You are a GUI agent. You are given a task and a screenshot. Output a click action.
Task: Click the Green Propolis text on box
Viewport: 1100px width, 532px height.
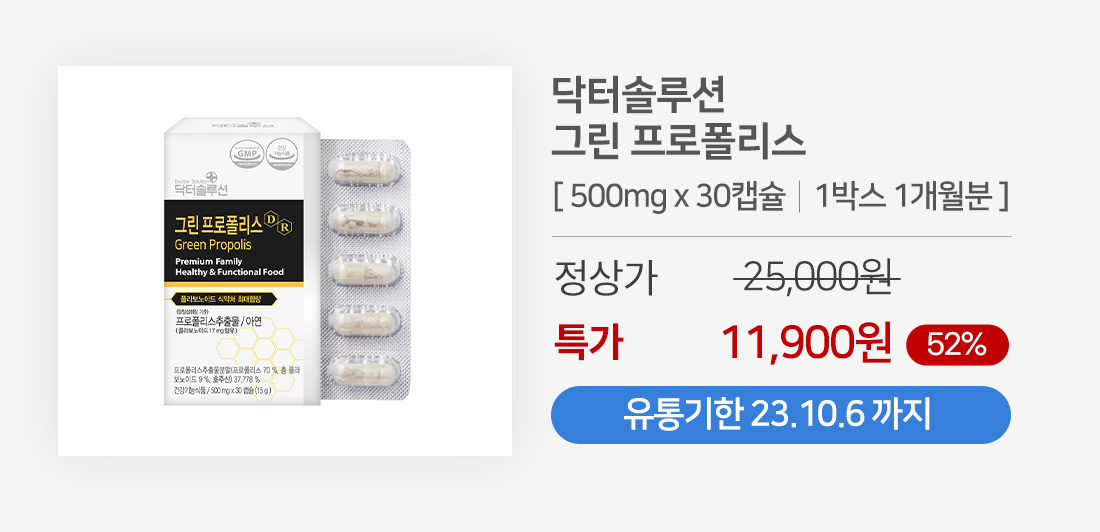point(213,245)
